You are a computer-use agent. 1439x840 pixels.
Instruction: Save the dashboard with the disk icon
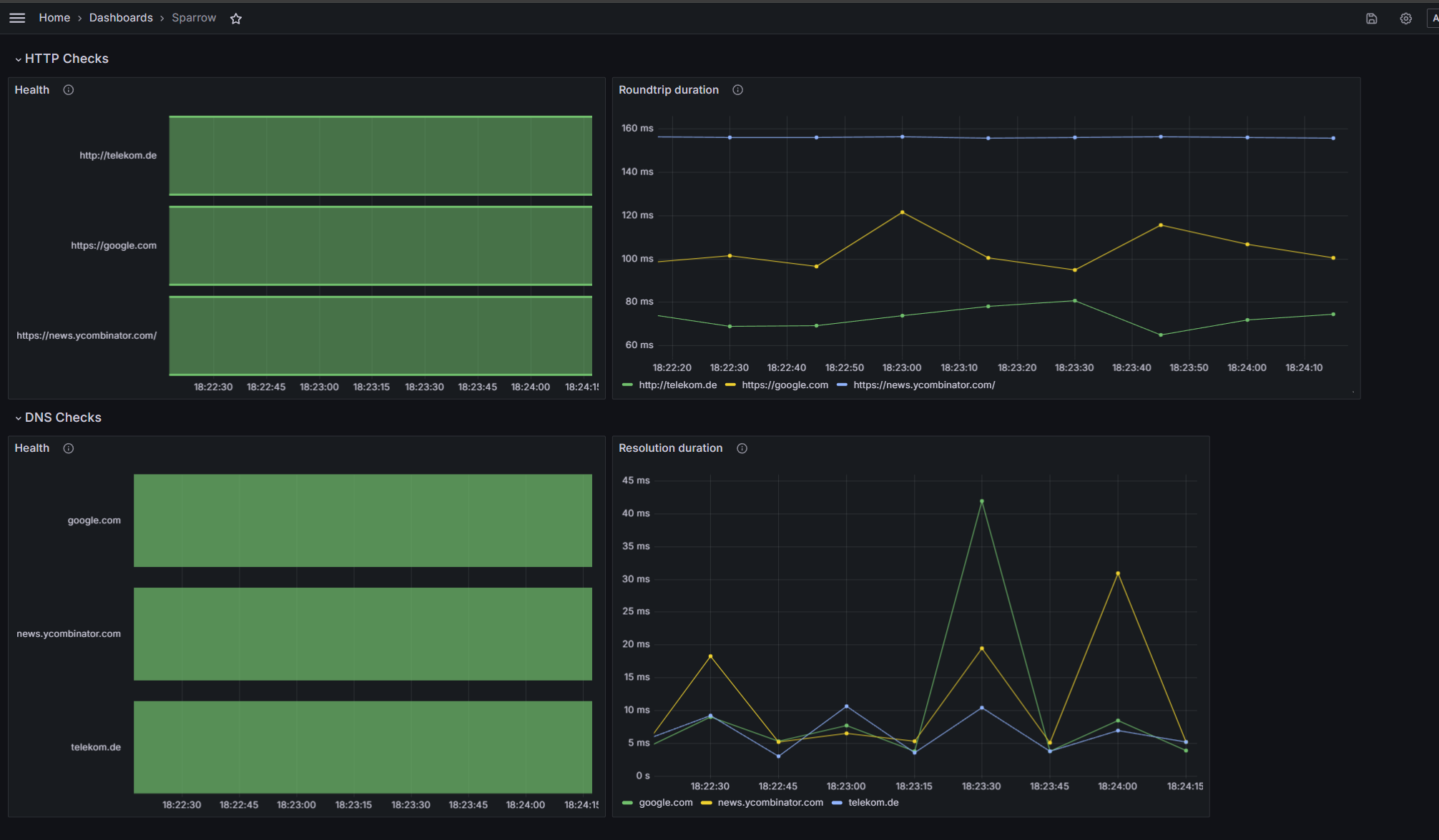1371,19
